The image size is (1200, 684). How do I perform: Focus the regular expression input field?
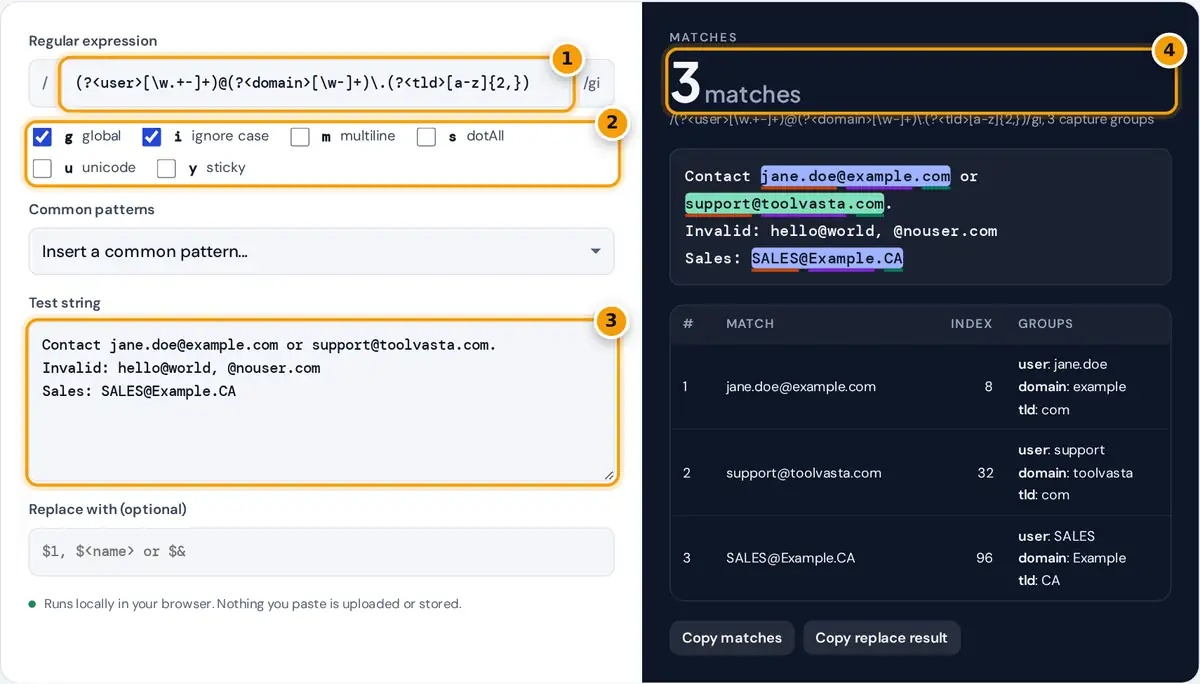click(318, 84)
